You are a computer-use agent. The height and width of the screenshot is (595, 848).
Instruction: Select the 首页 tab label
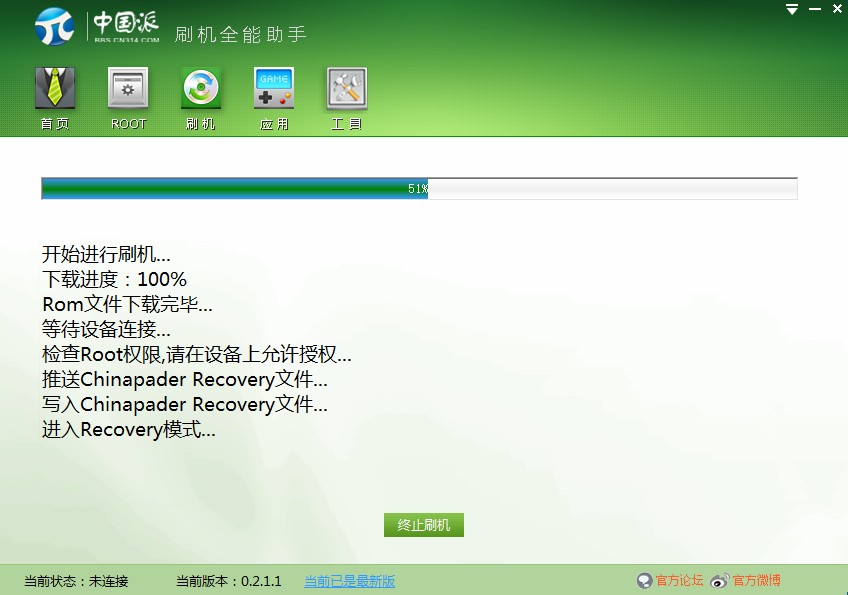coord(55,124)
